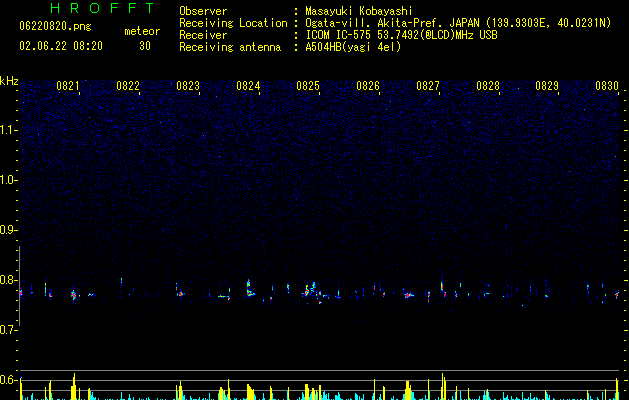Click receiver value ICOM IC-575 53.7492 MHz USB
The width and height of the screenshot is (629, 400).
(x=401, y=35)
